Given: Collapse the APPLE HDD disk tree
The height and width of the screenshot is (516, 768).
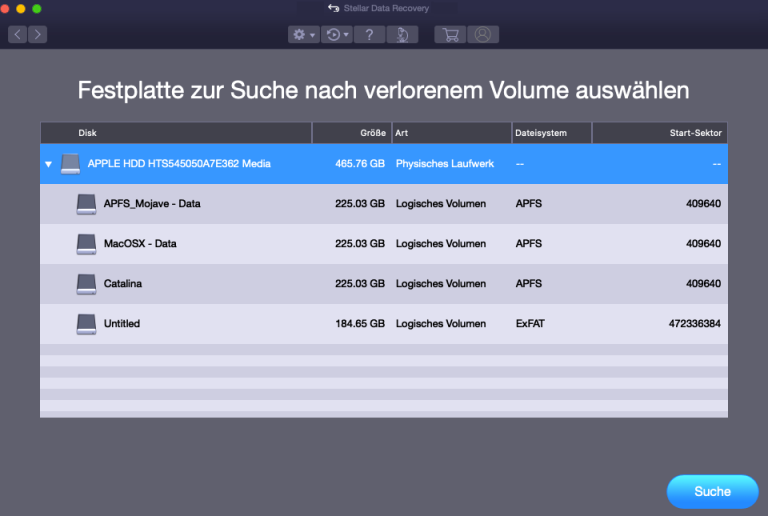Looking at the screenshot, I should click(48, 164).
